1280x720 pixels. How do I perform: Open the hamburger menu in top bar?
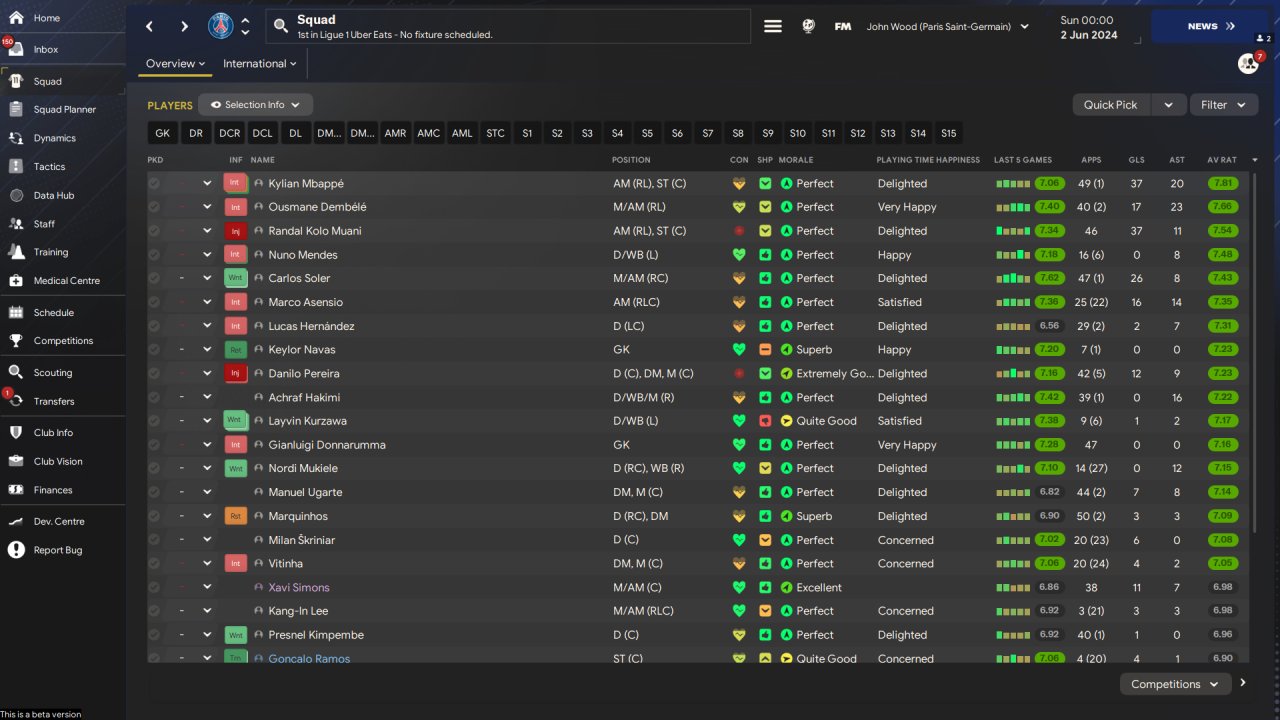point(773,27)
